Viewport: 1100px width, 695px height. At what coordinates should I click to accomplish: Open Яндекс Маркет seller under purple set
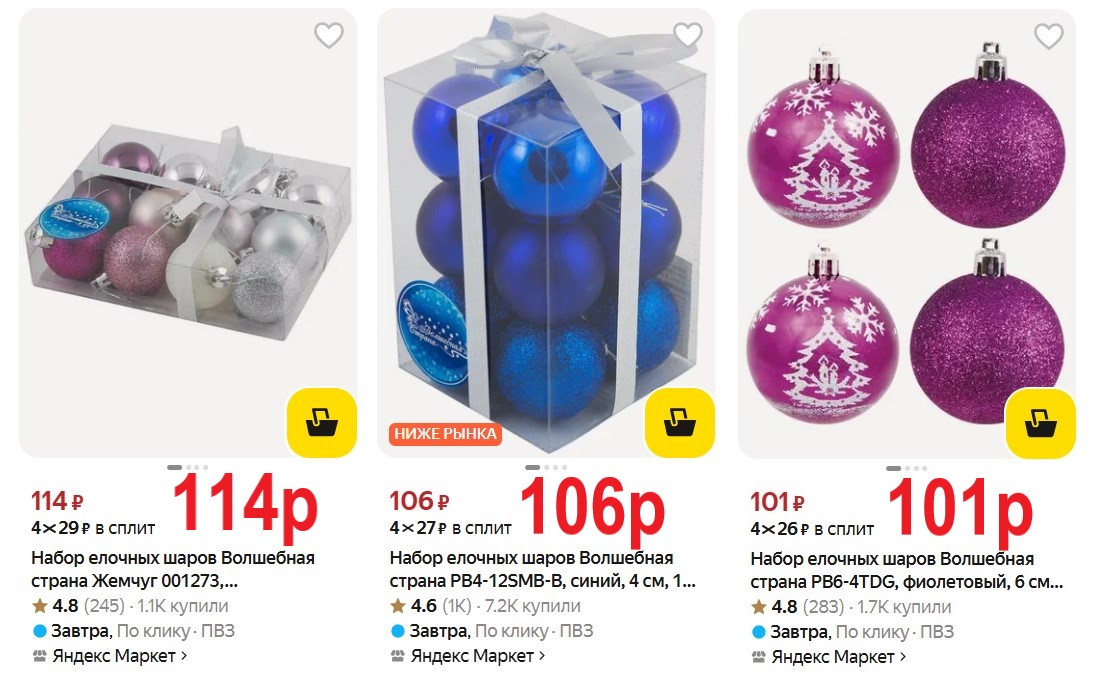[829, 657]
